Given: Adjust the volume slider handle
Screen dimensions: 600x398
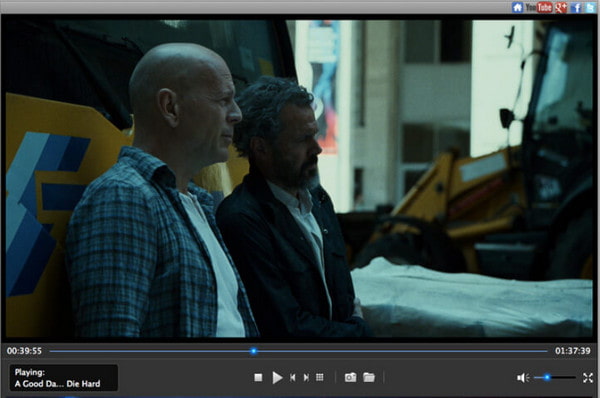Looking at the screenshot, I should [547, 378].
